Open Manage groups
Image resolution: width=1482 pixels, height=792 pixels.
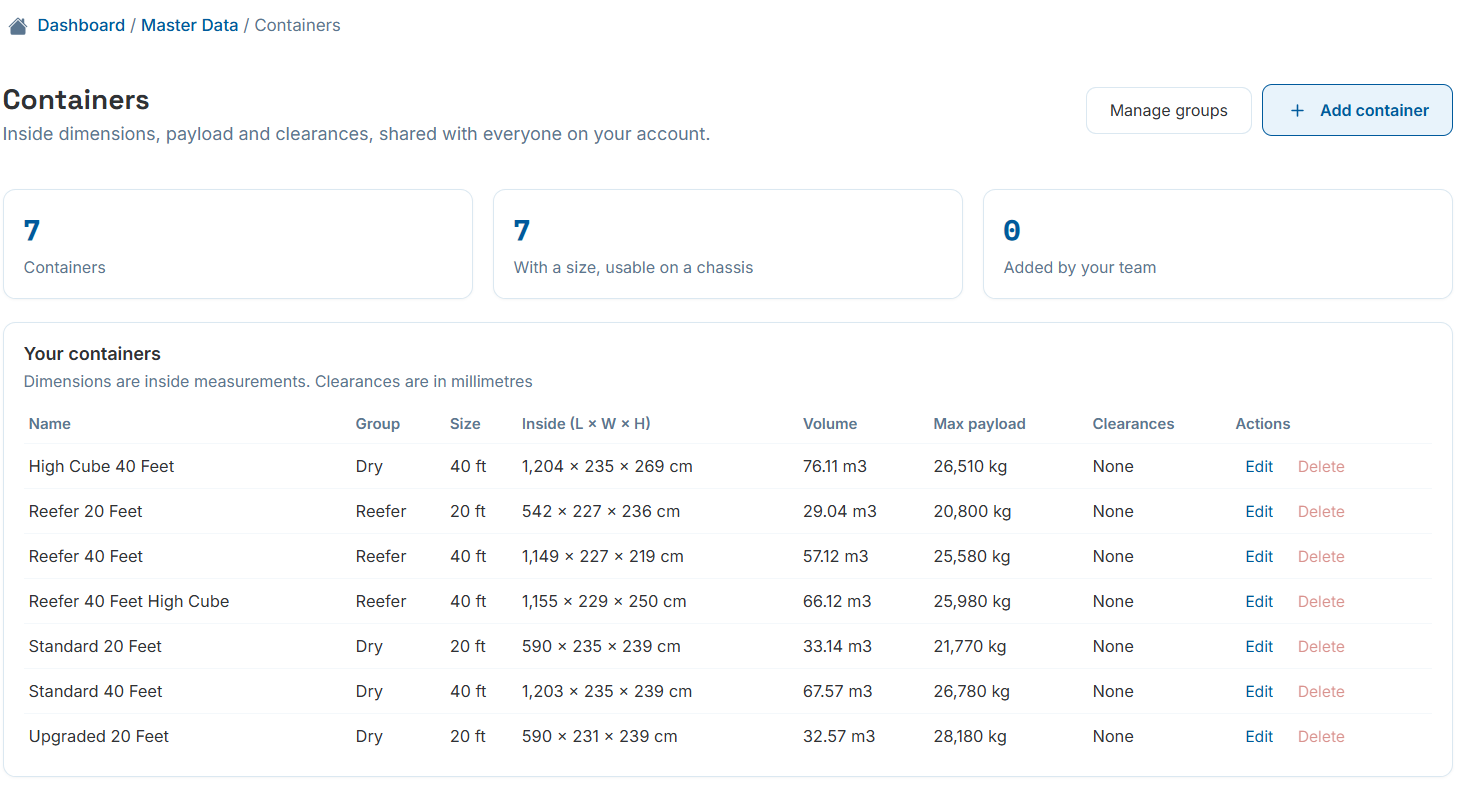pos(1168,110)
